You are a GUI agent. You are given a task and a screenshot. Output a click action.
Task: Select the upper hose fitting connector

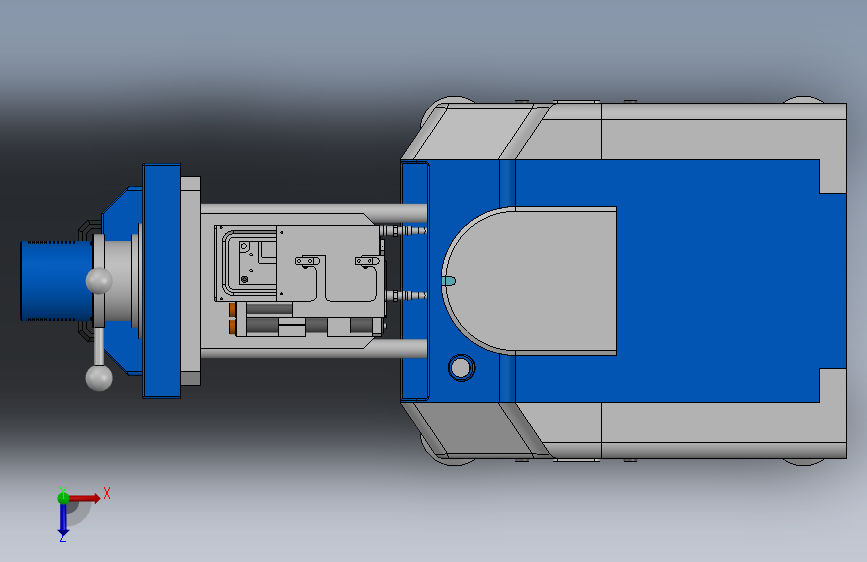point(403,230)
